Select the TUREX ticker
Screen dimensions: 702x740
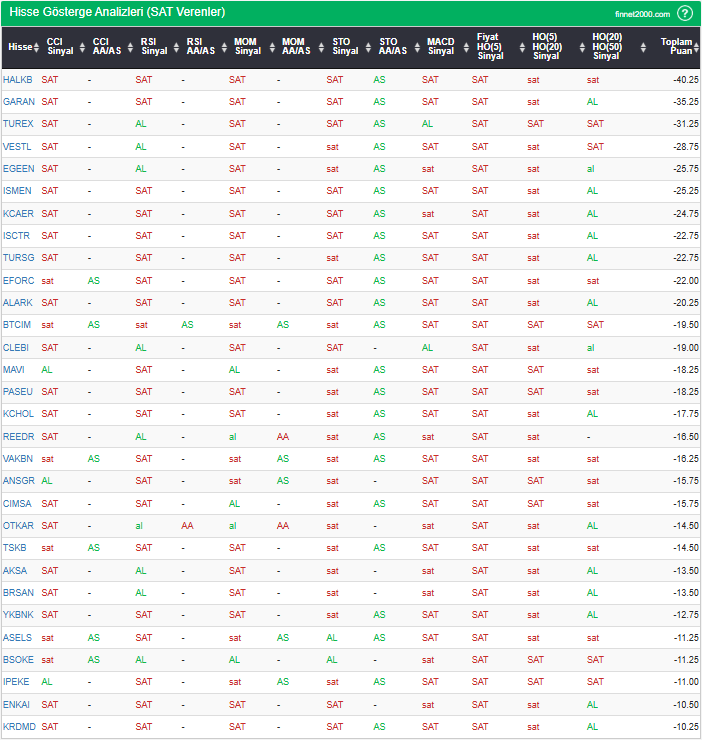point(18,124)
